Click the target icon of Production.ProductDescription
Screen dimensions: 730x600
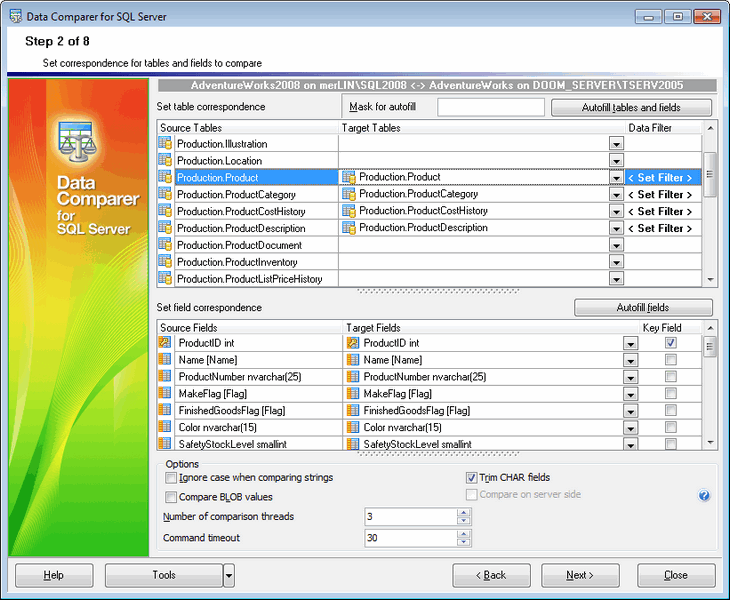coord(349,228)
